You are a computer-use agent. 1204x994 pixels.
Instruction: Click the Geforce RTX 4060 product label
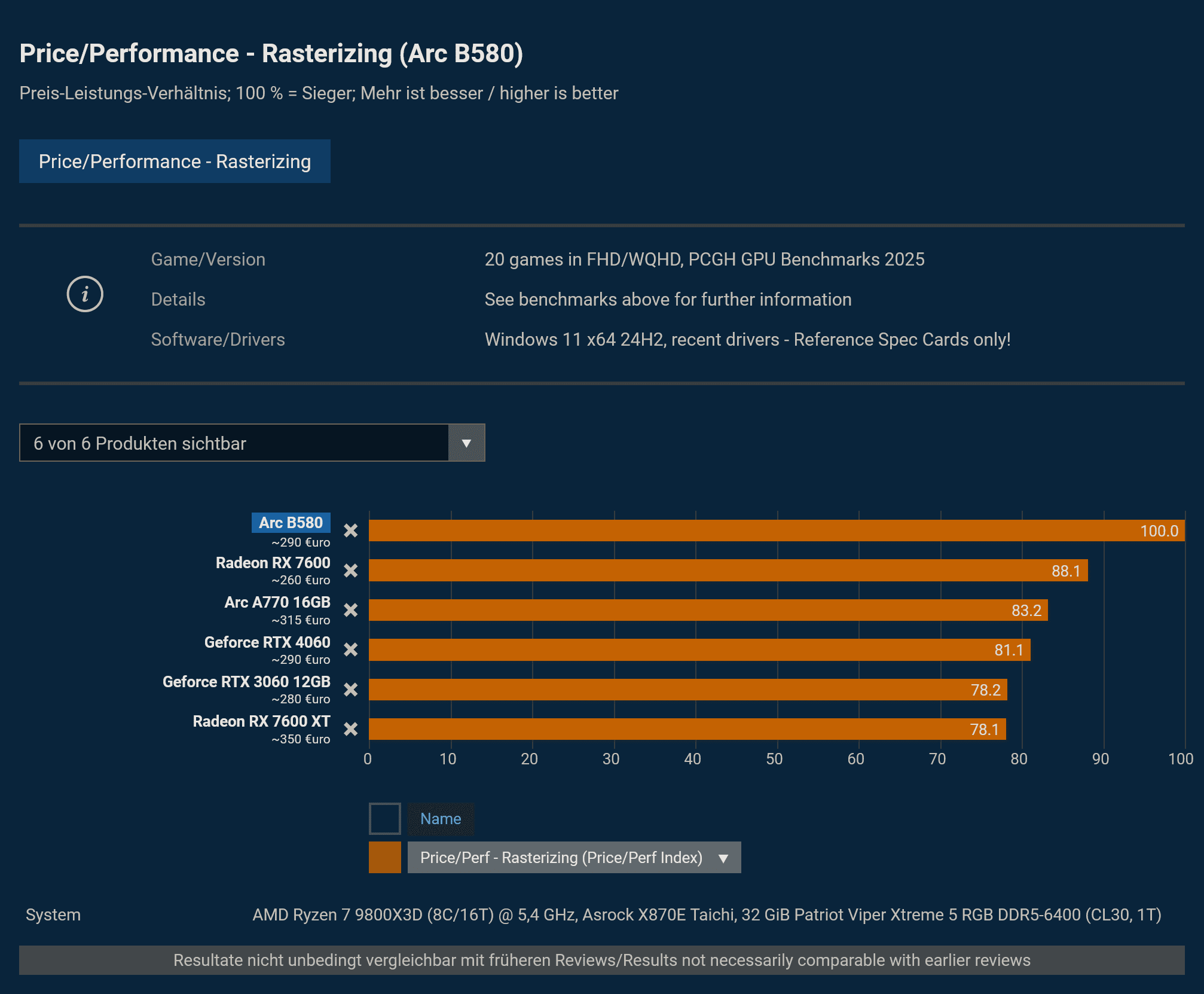[x=267, y=642]
